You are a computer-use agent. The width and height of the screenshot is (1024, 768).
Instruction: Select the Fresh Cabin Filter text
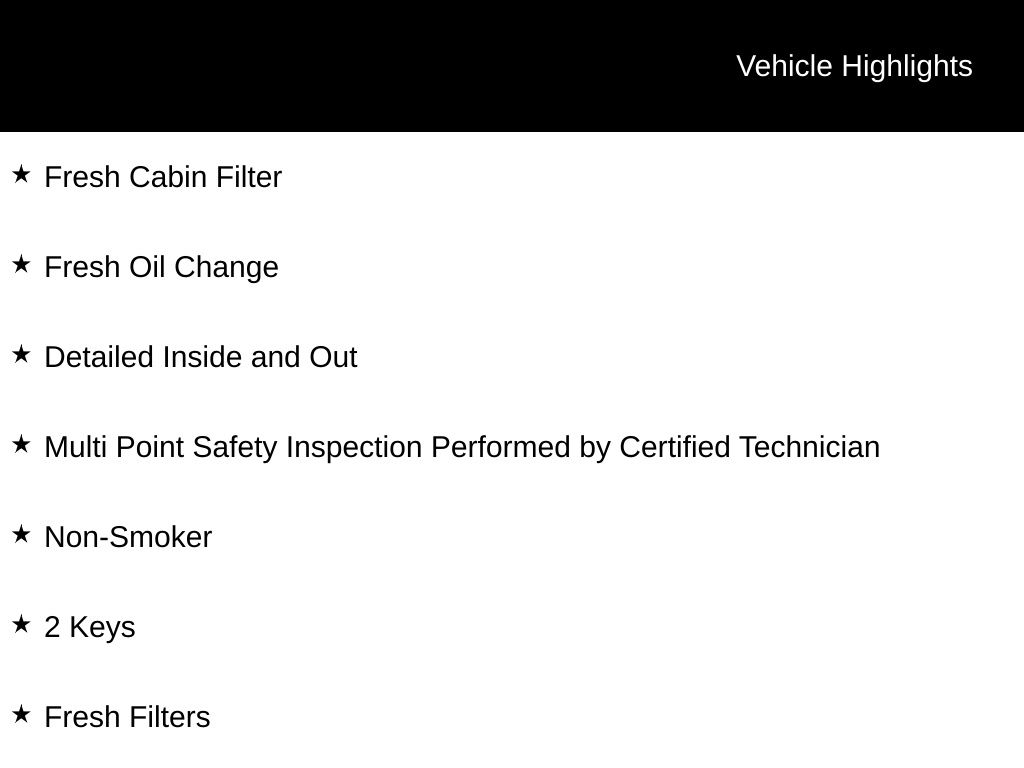(163, 177)
